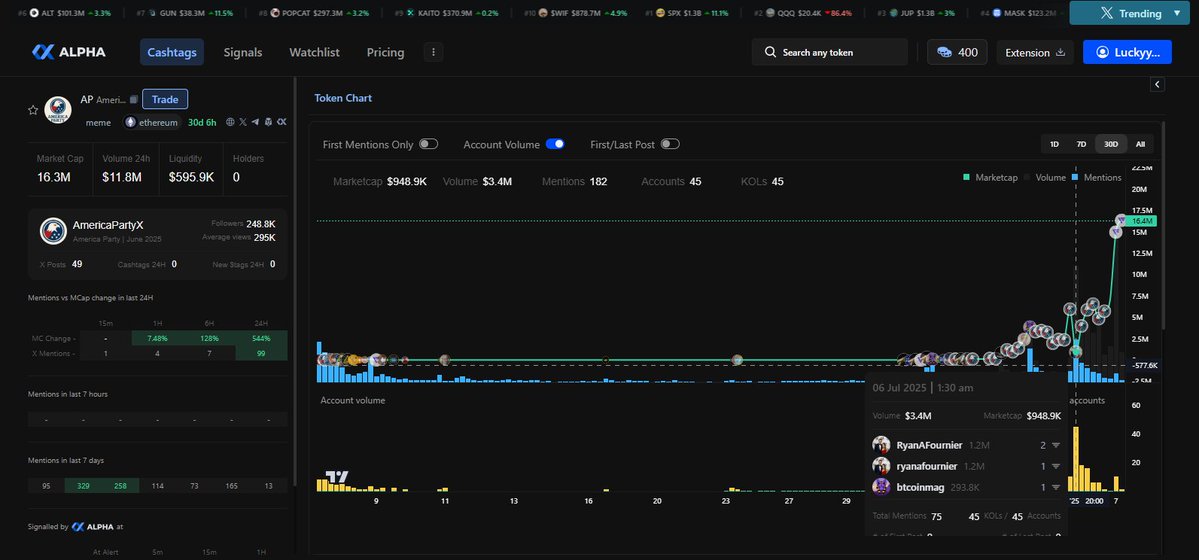Click the Token Chart heading

coord(343,98)
